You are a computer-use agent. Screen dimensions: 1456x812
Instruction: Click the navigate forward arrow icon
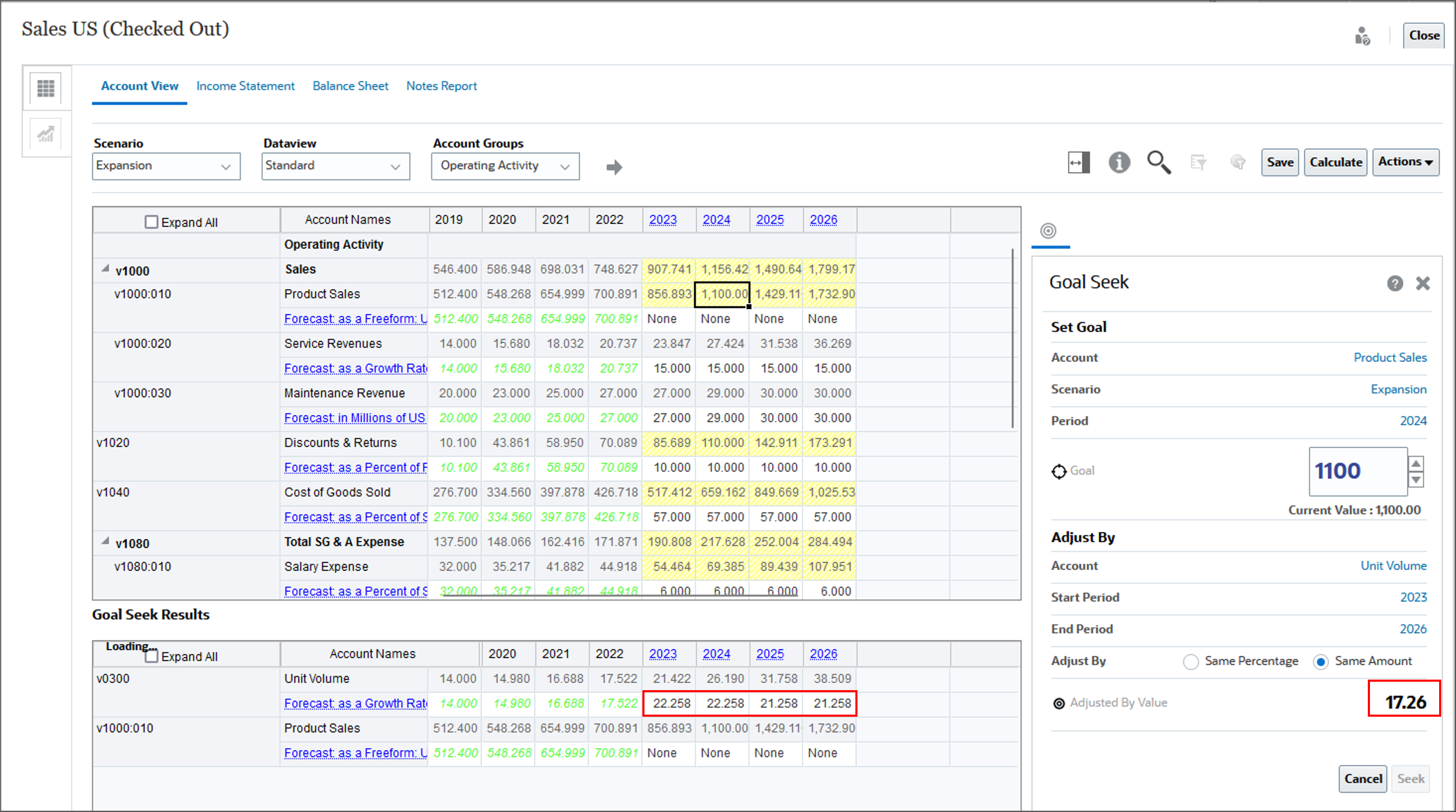[614, 165]
